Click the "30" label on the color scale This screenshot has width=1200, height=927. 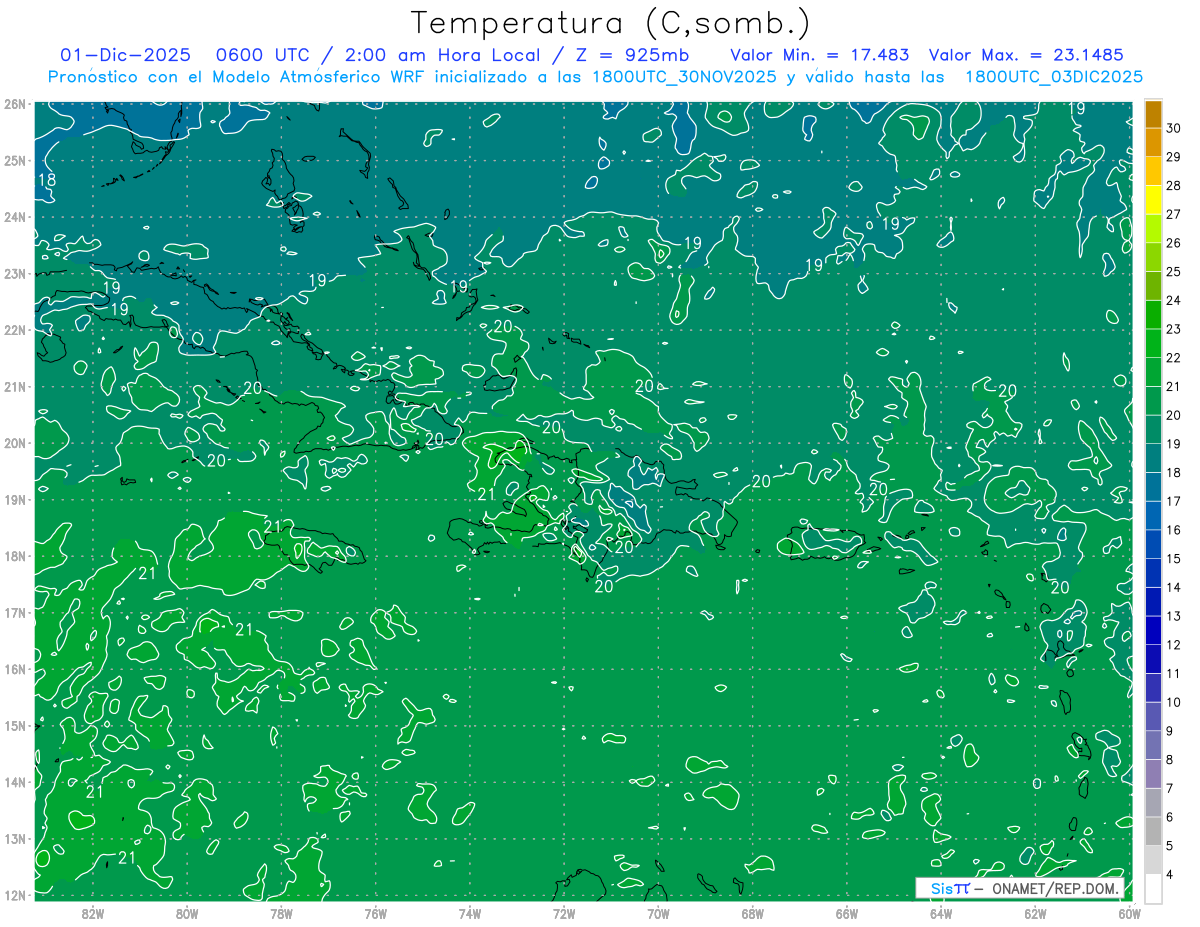point(1174,128)
